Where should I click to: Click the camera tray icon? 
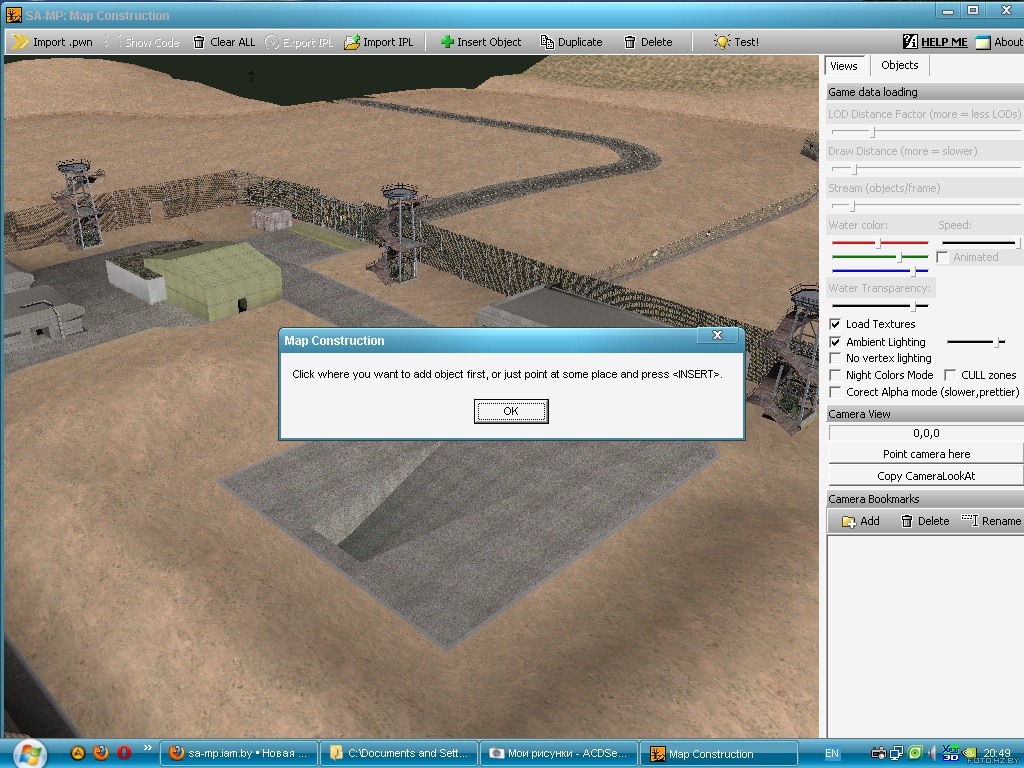click(878, 753)
